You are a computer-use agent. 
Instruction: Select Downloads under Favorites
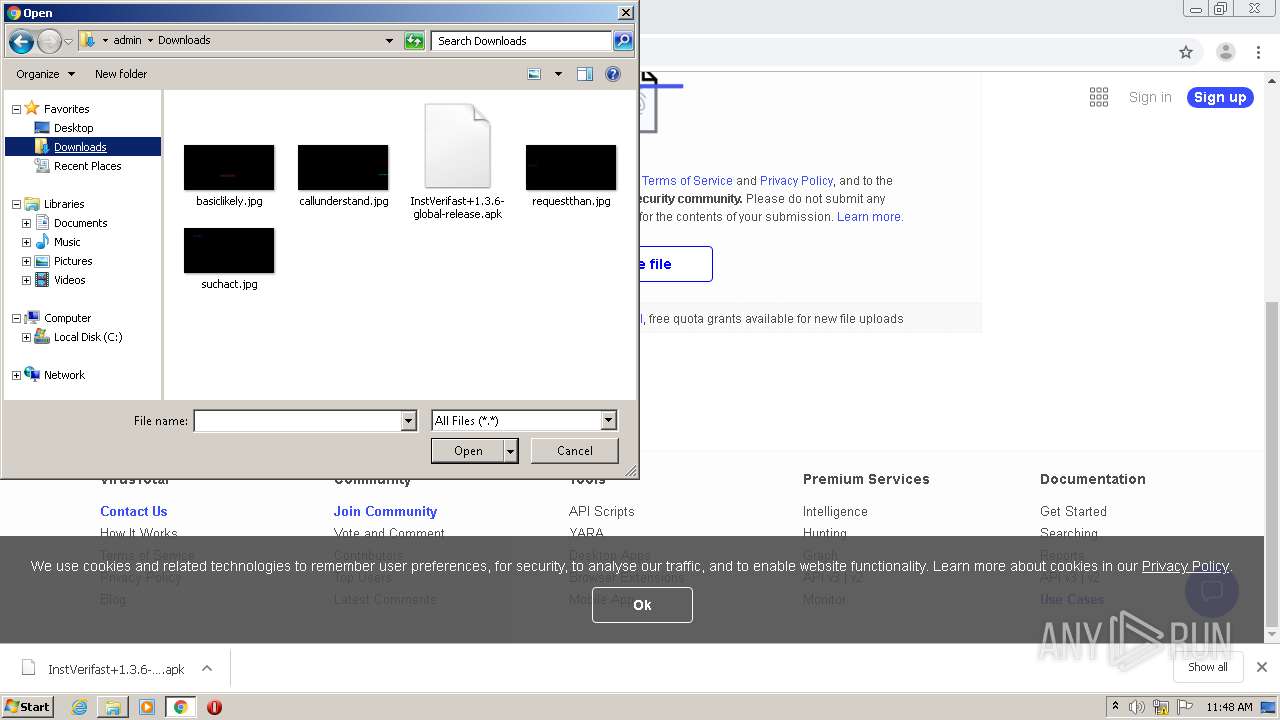(x=80, y=147)
